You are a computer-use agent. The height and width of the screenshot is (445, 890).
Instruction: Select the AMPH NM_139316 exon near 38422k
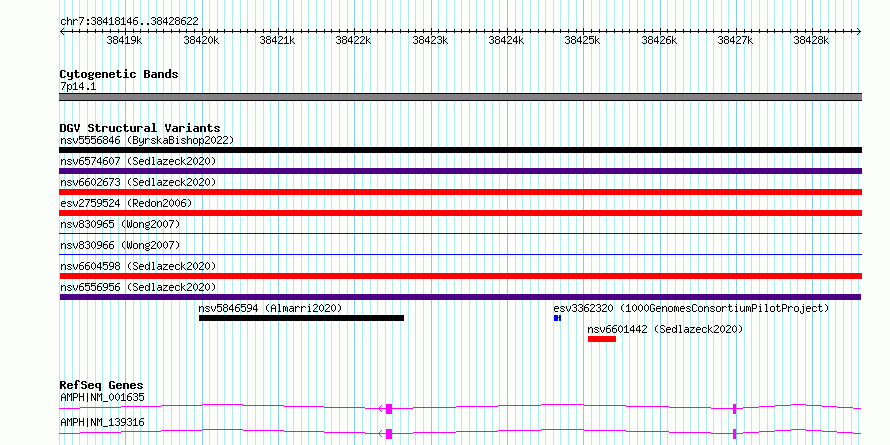click(x=389, y=434)
